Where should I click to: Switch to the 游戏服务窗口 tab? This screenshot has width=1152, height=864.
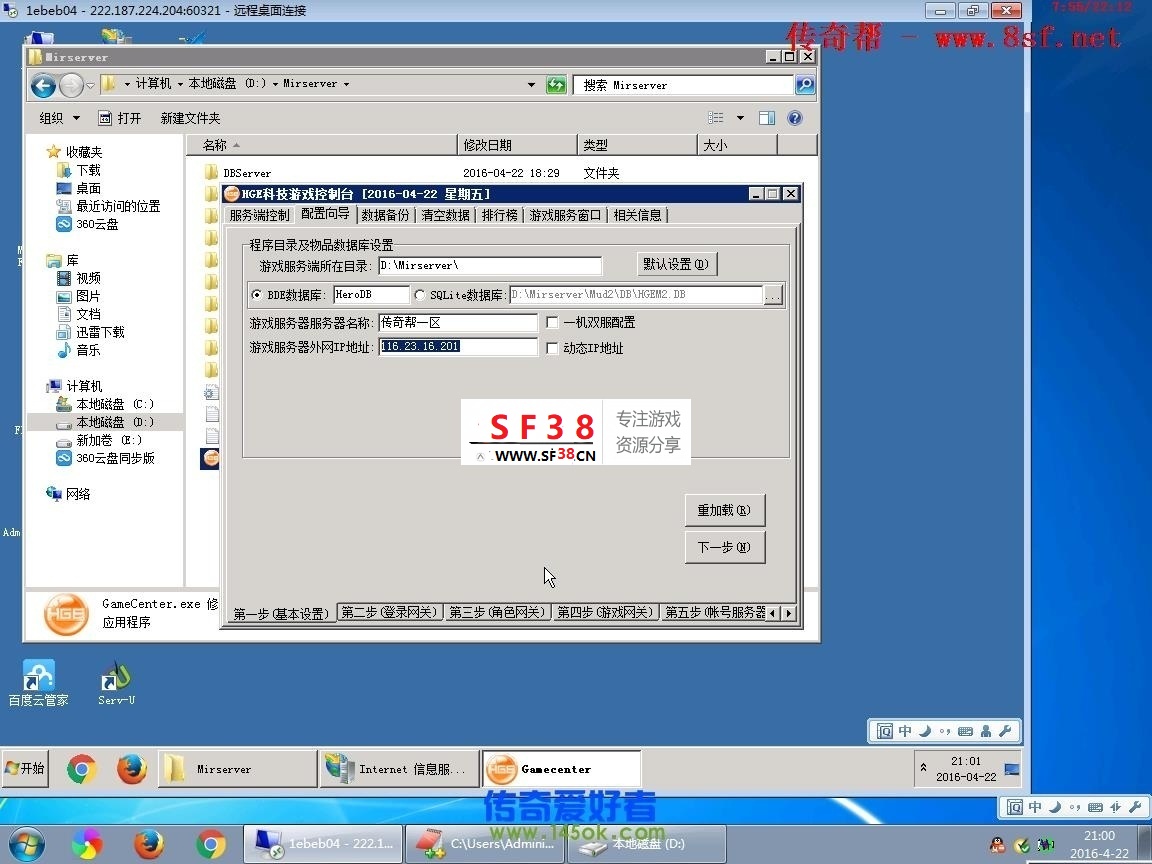[565, 215]
